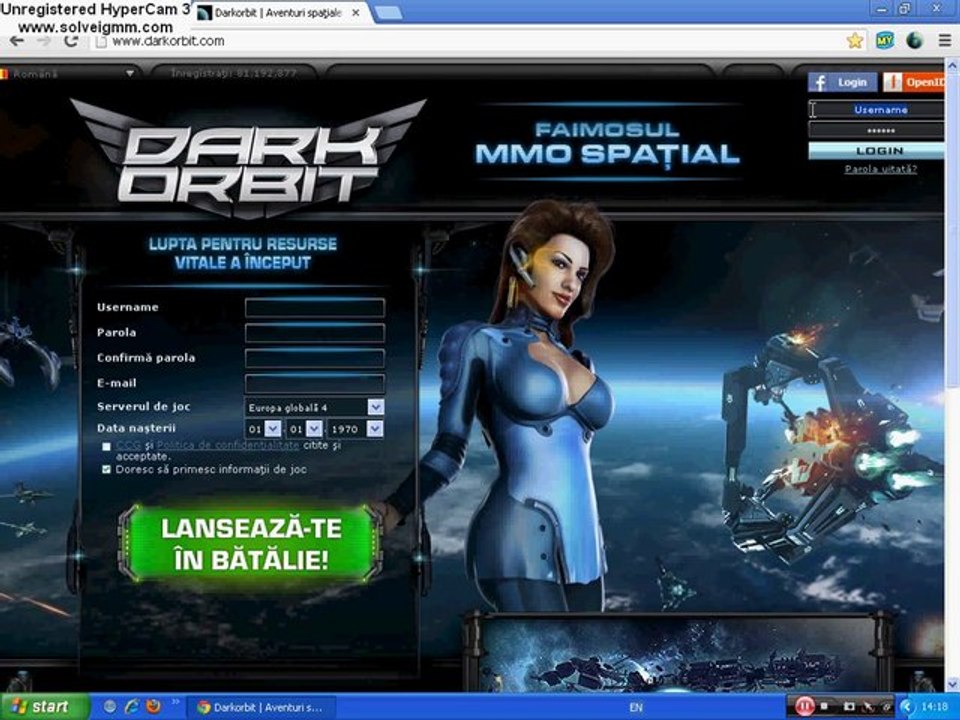The image size is (960, 720).
Task: Click the show desktop quick launch icon
Action: 110,707
